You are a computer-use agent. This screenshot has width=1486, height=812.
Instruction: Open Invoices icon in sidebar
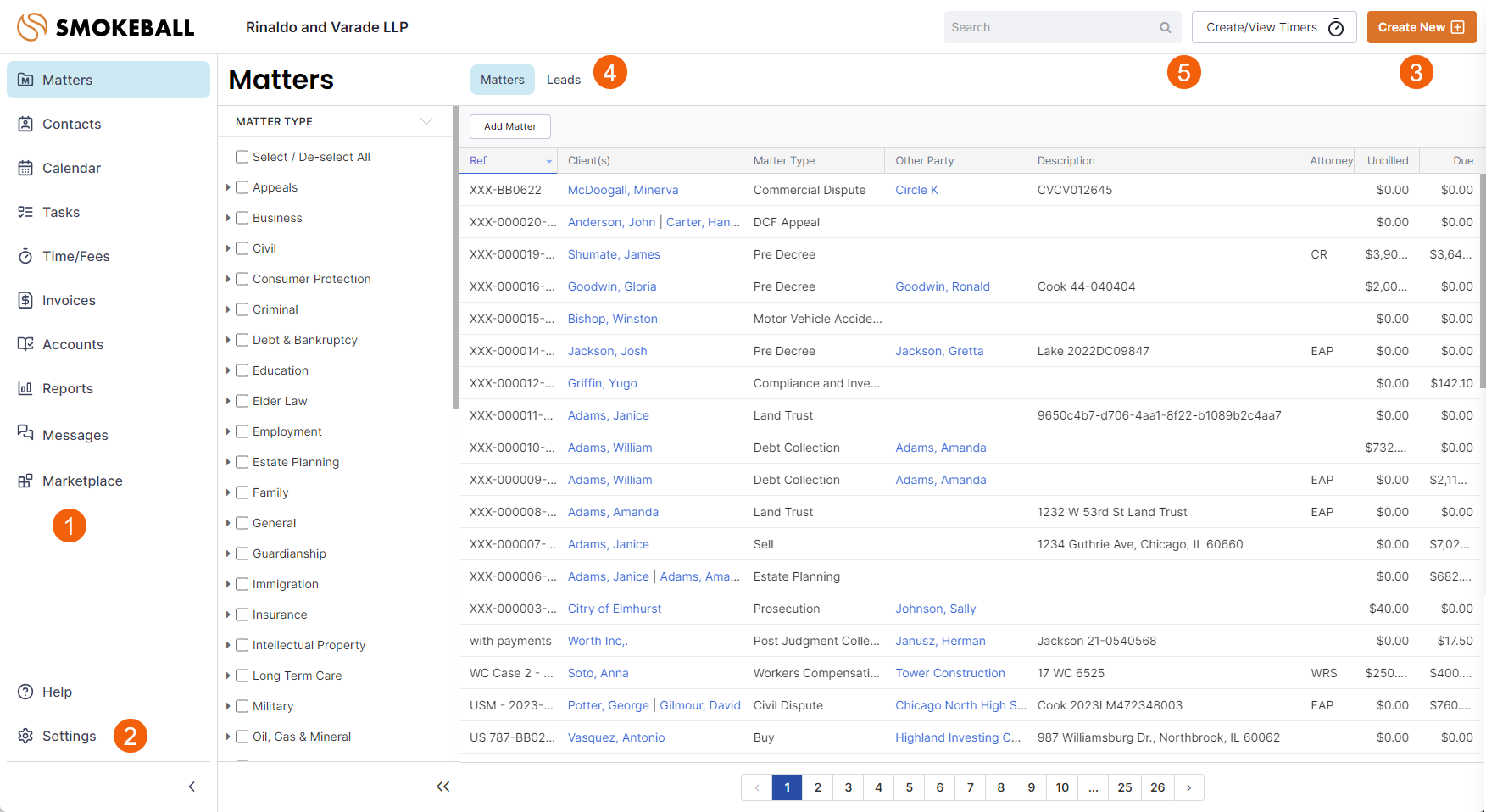[x=25, y=300]
